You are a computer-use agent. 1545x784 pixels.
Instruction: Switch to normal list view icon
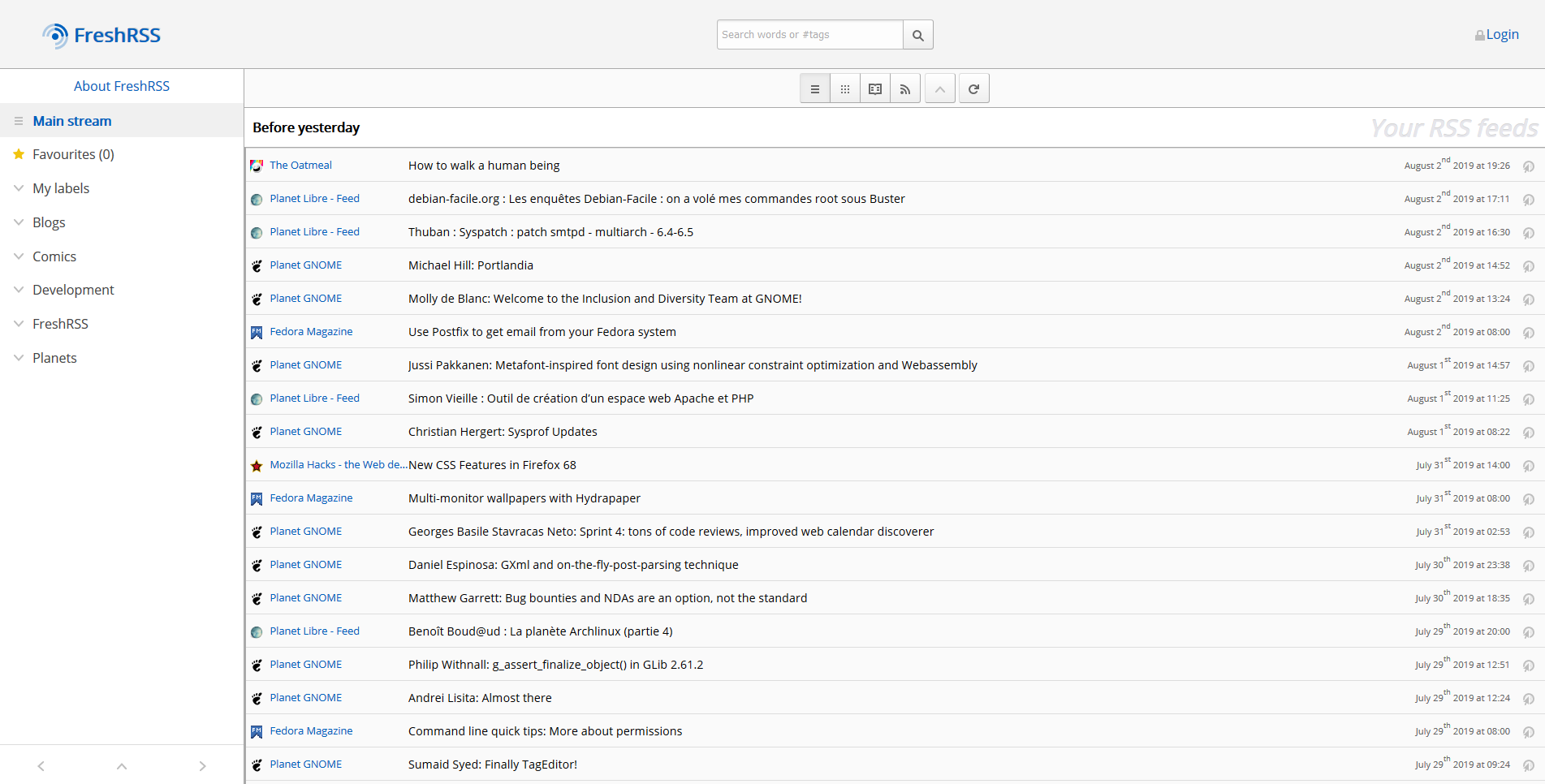click(x=815, y=89)
